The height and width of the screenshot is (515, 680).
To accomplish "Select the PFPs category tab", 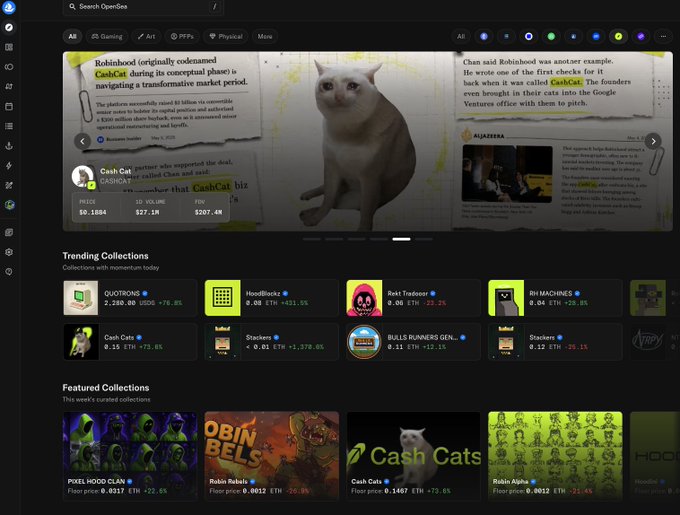I will coord(182,36).
